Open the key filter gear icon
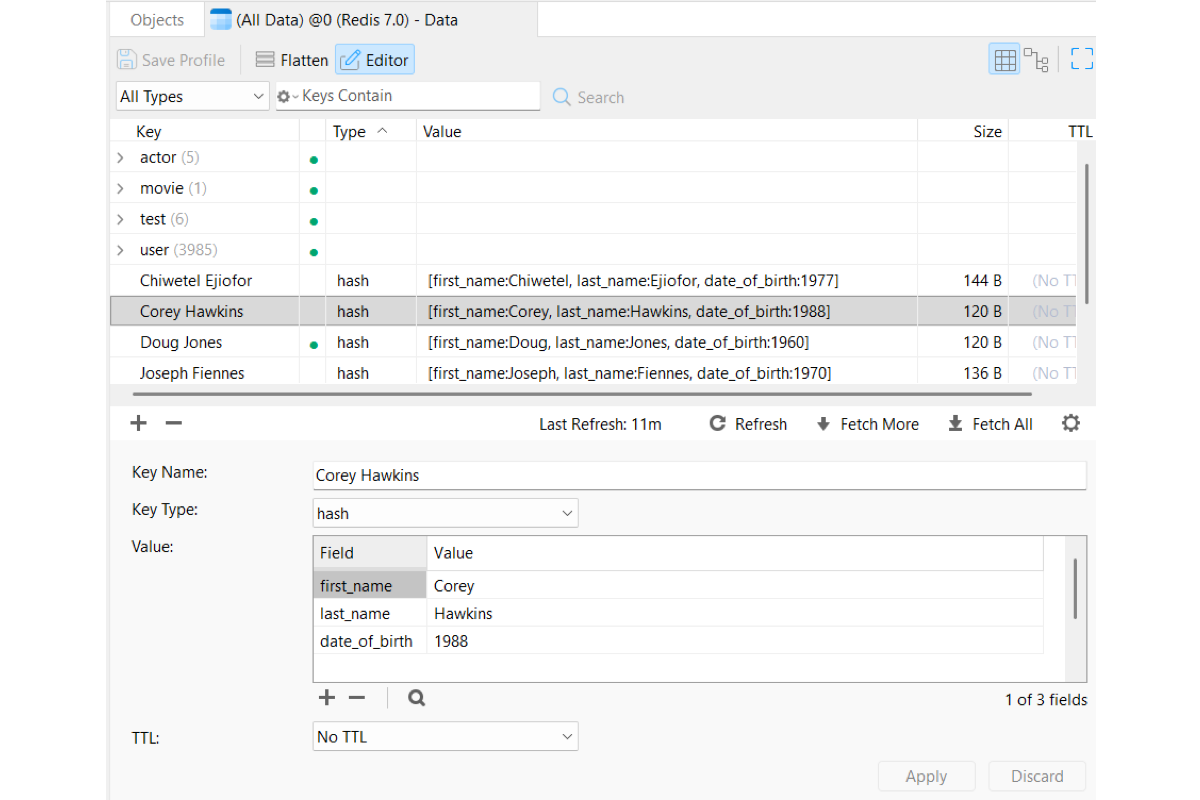1200x800 pixels. click(x=287, y=96)
